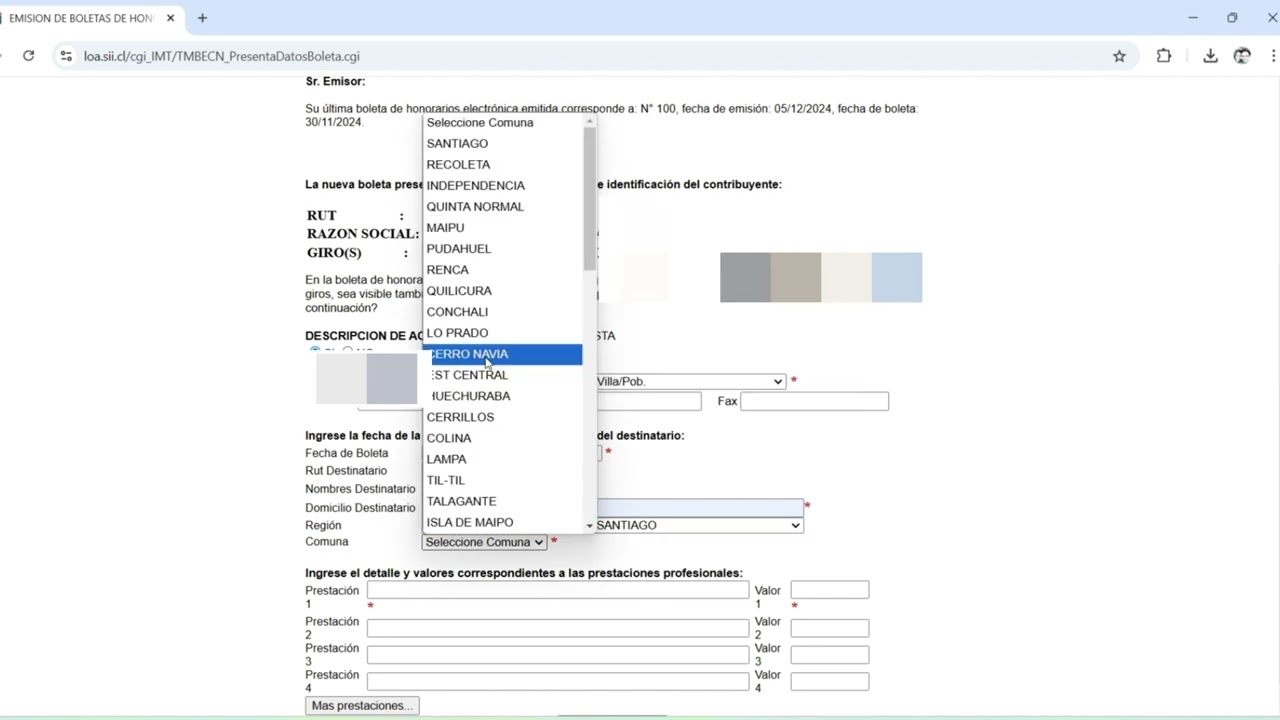Select RECOLETA in the comuna list

coord(503,164)
